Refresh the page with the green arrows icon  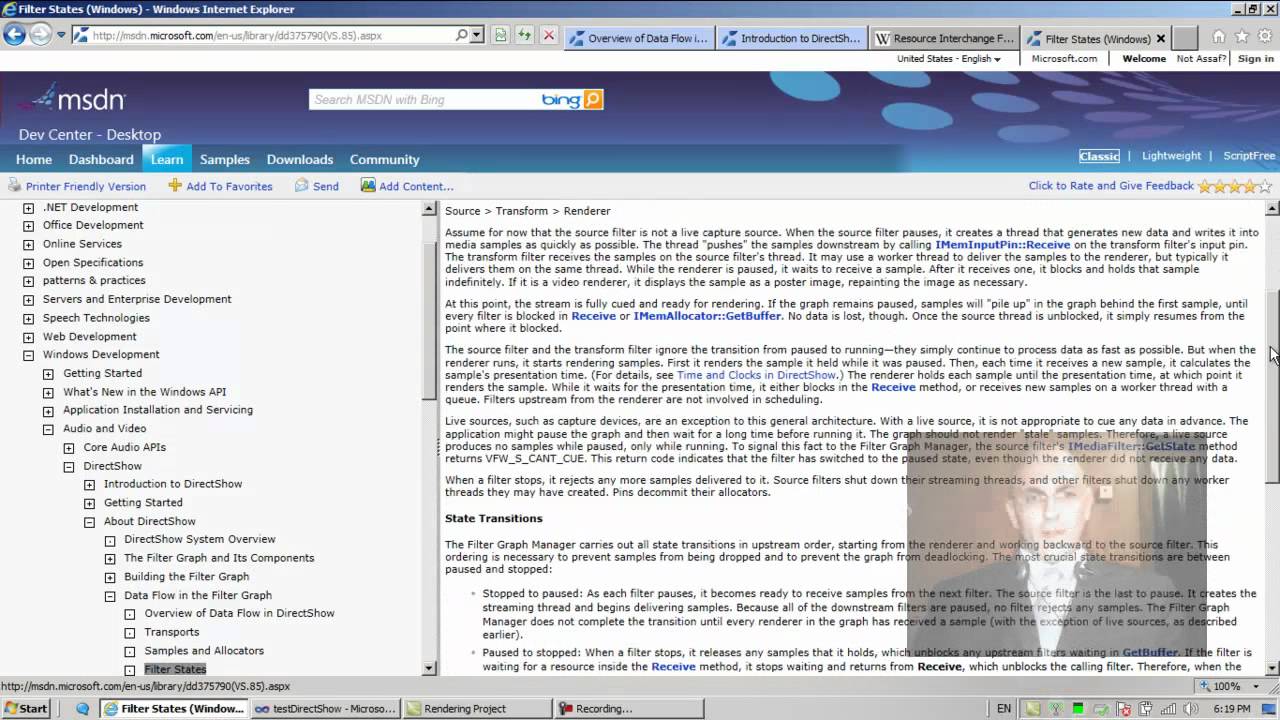[x=525, y=35]
